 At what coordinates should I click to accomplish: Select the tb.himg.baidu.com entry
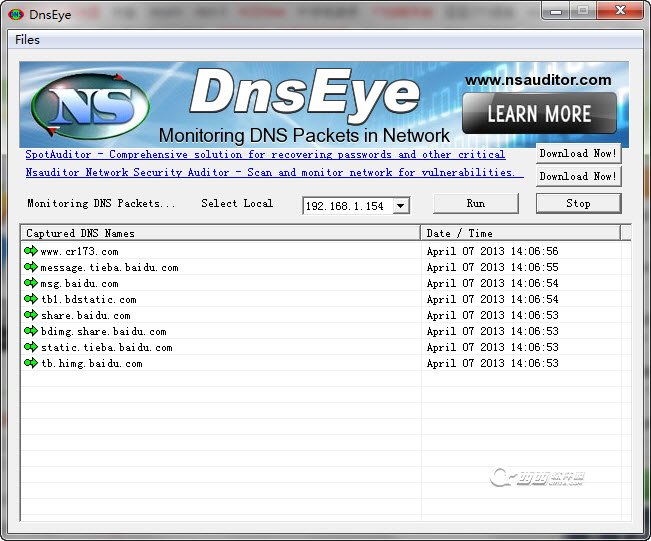tap(92, 363)
